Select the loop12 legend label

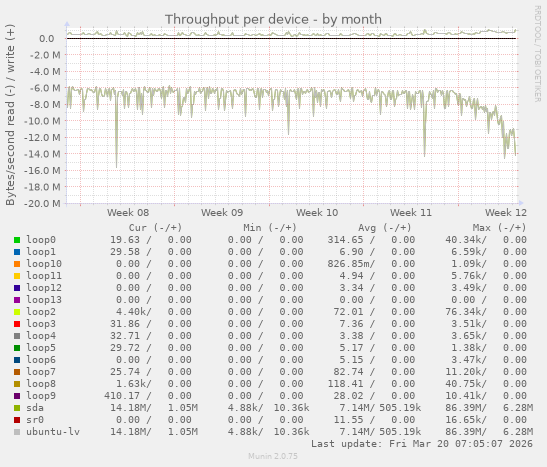[44, 288]
